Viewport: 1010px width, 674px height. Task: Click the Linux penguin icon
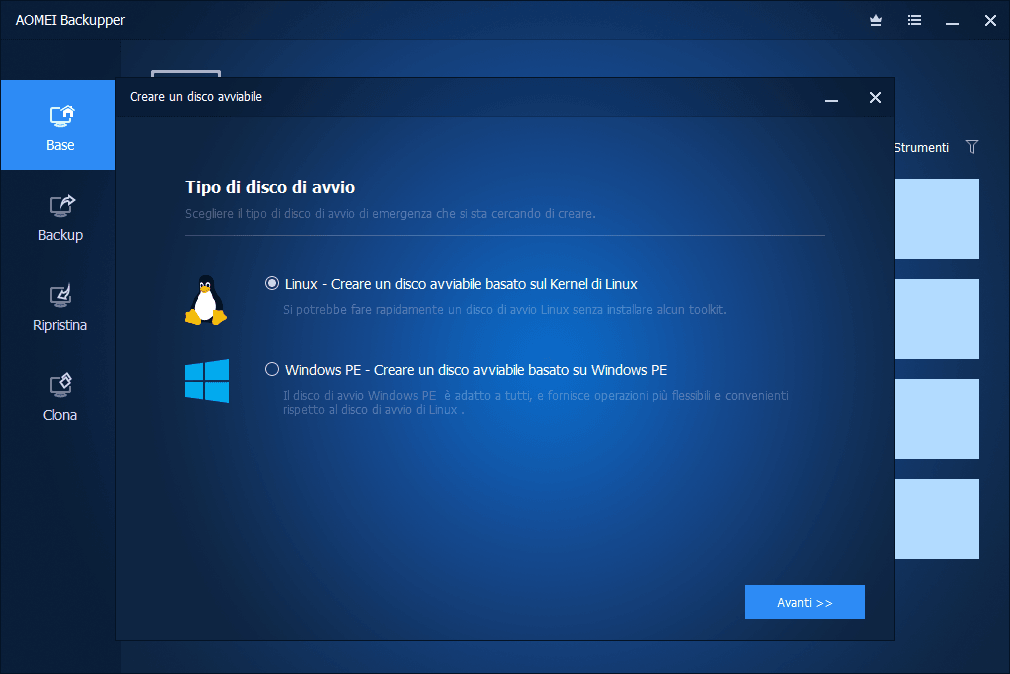point(206,300)
